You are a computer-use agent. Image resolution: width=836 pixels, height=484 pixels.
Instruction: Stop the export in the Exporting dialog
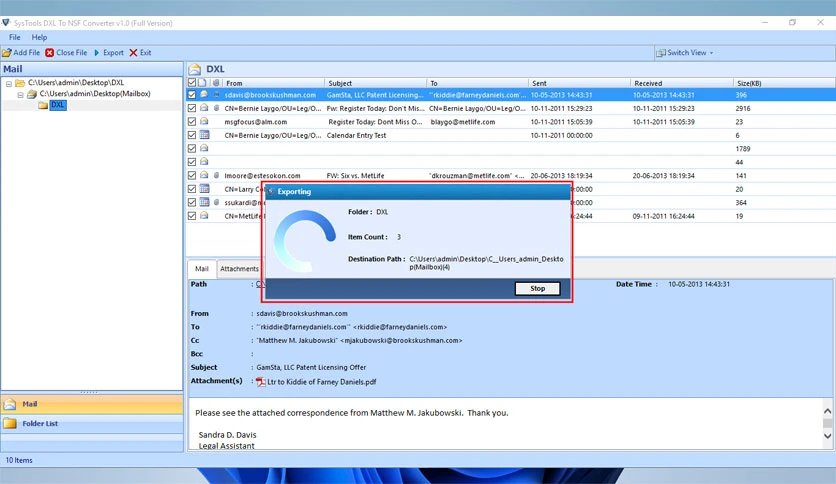tap(537, 288)
